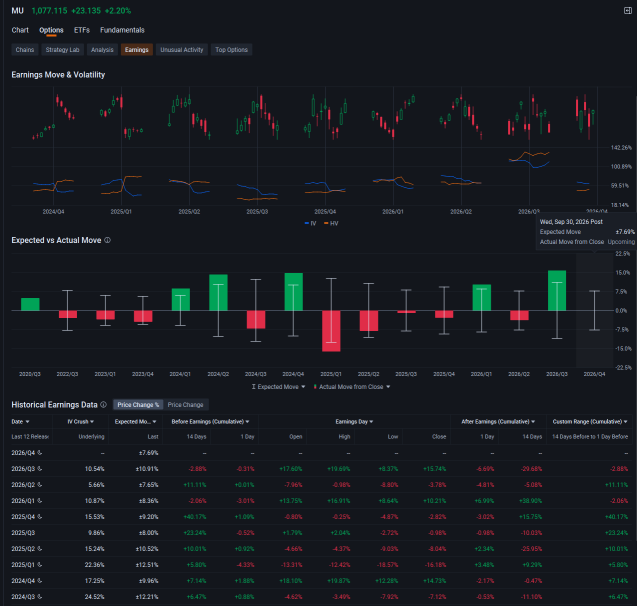Screen dimensions: 637x606
Task: Click the ±7.69% expected move cell
Action: point(148,453)
